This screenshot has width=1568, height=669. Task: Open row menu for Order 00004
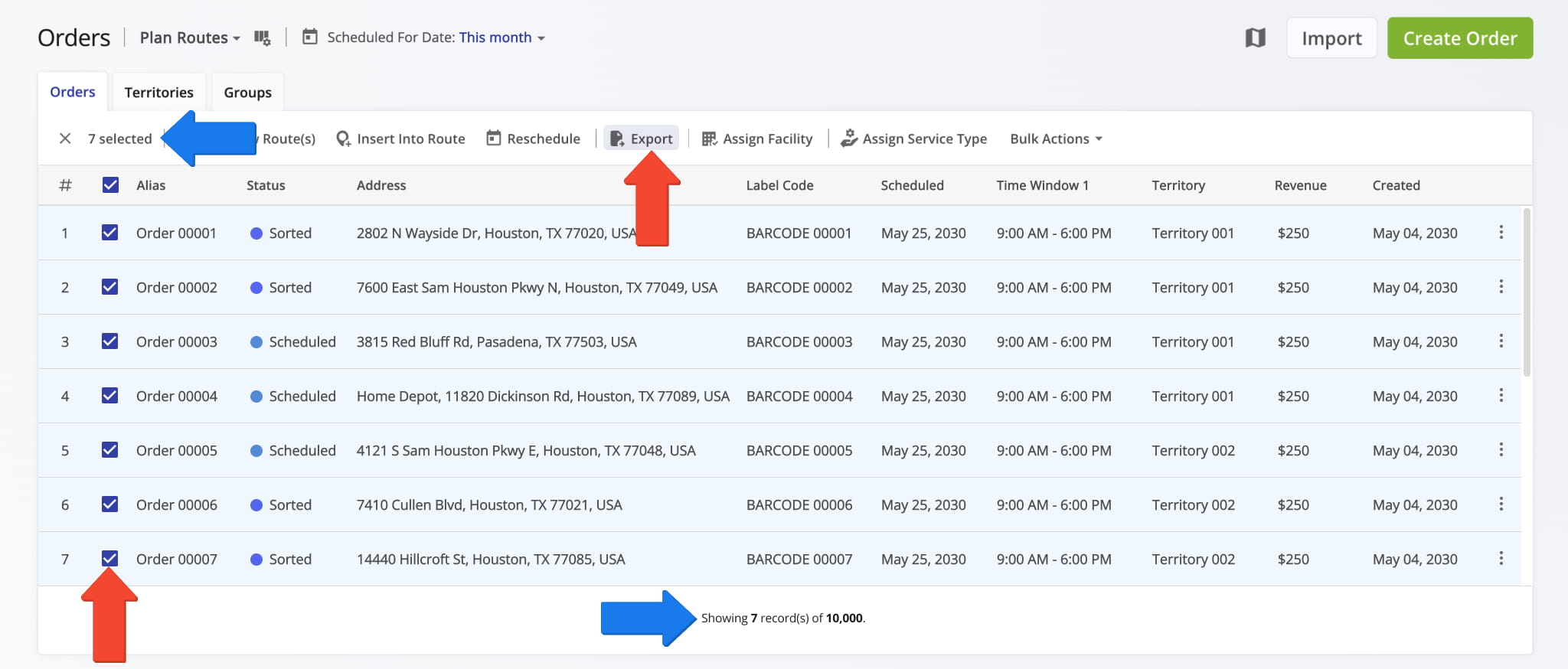point(1501,395)
